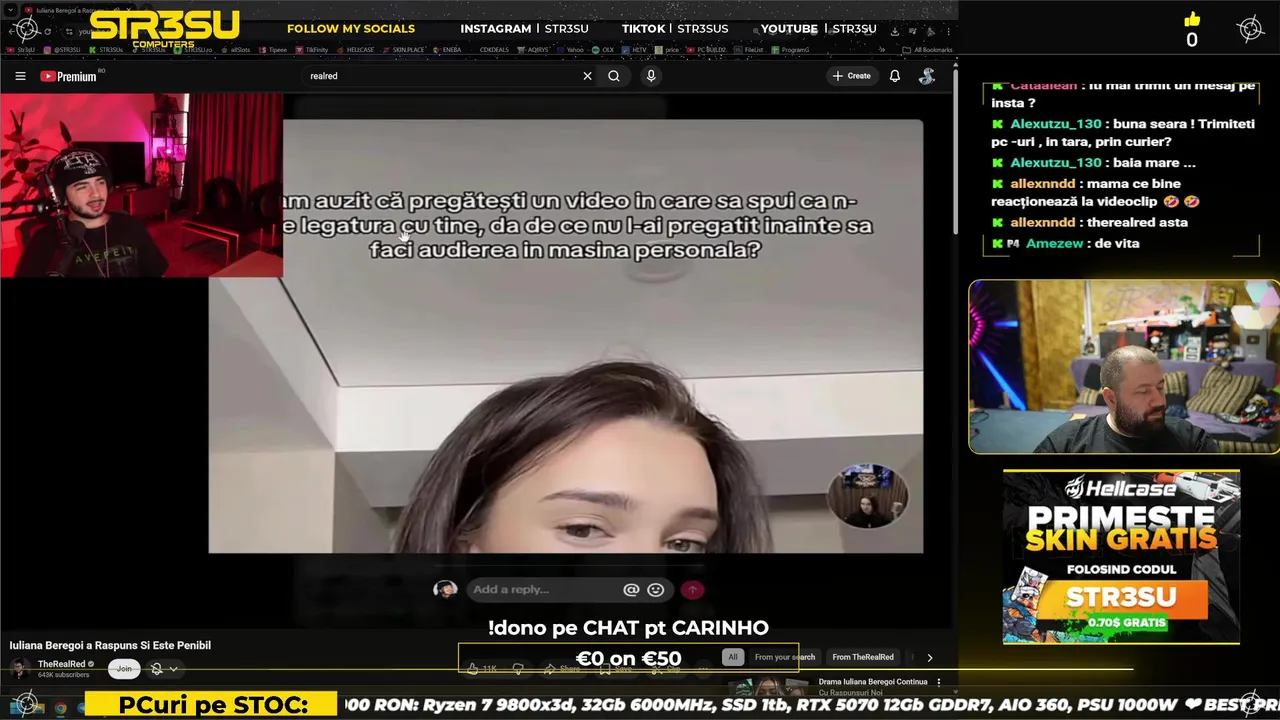Screen dimensions: 1280x720
Task: Click the browser downloads icon
Action: (894, 31)
